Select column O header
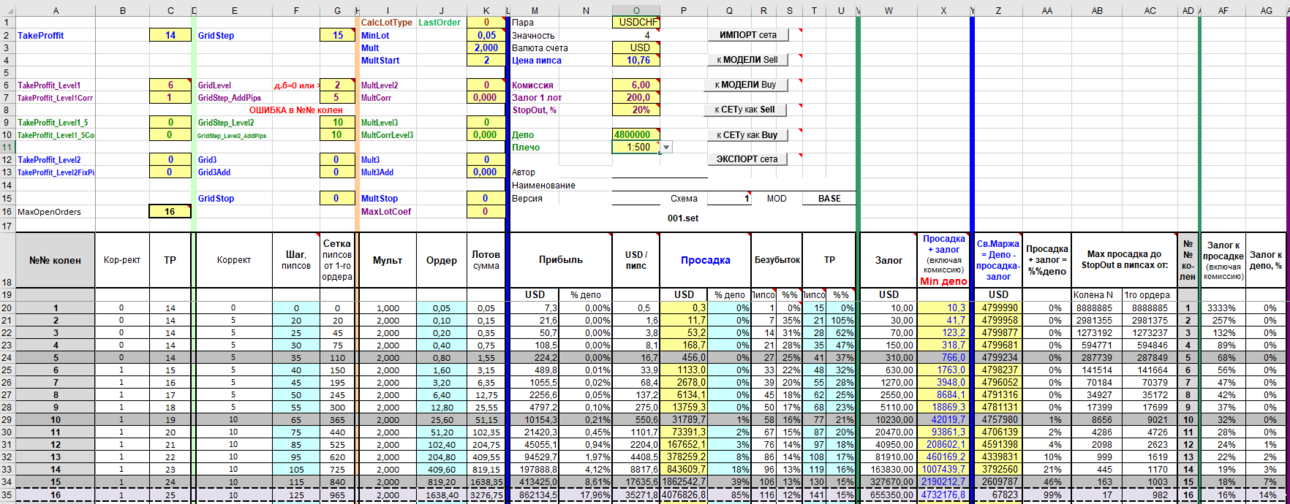Screen dimensions: 1290x504 click(x=636, y=9)
